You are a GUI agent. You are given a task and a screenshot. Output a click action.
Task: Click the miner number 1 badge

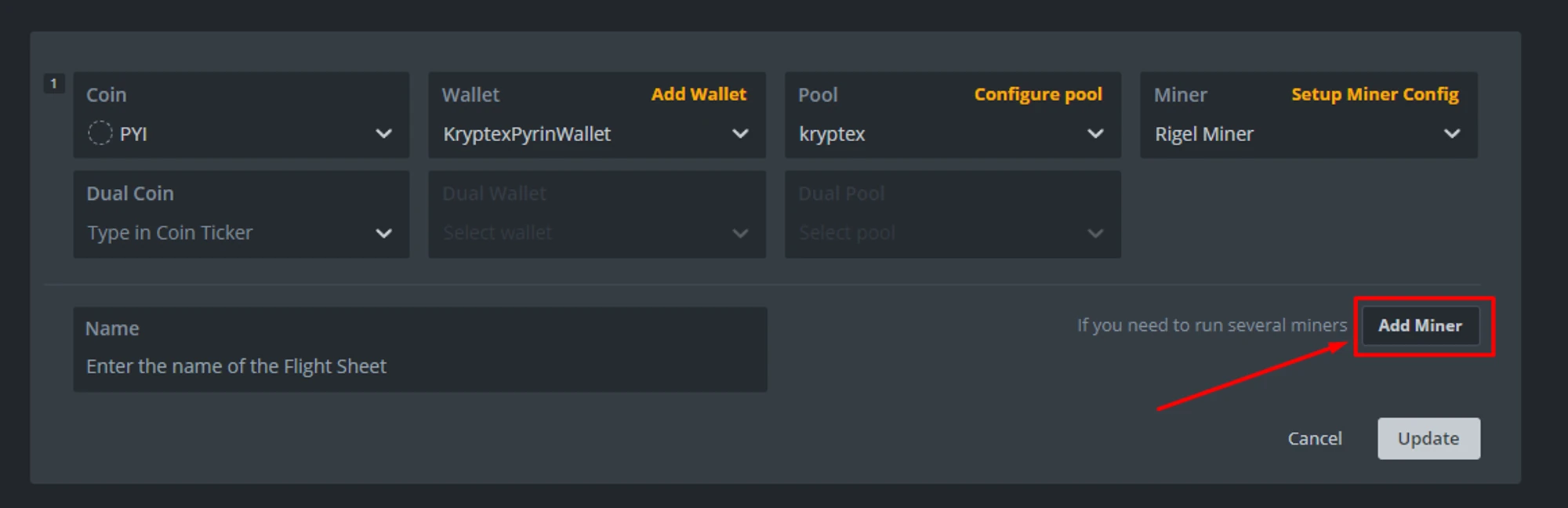[53, 83]
